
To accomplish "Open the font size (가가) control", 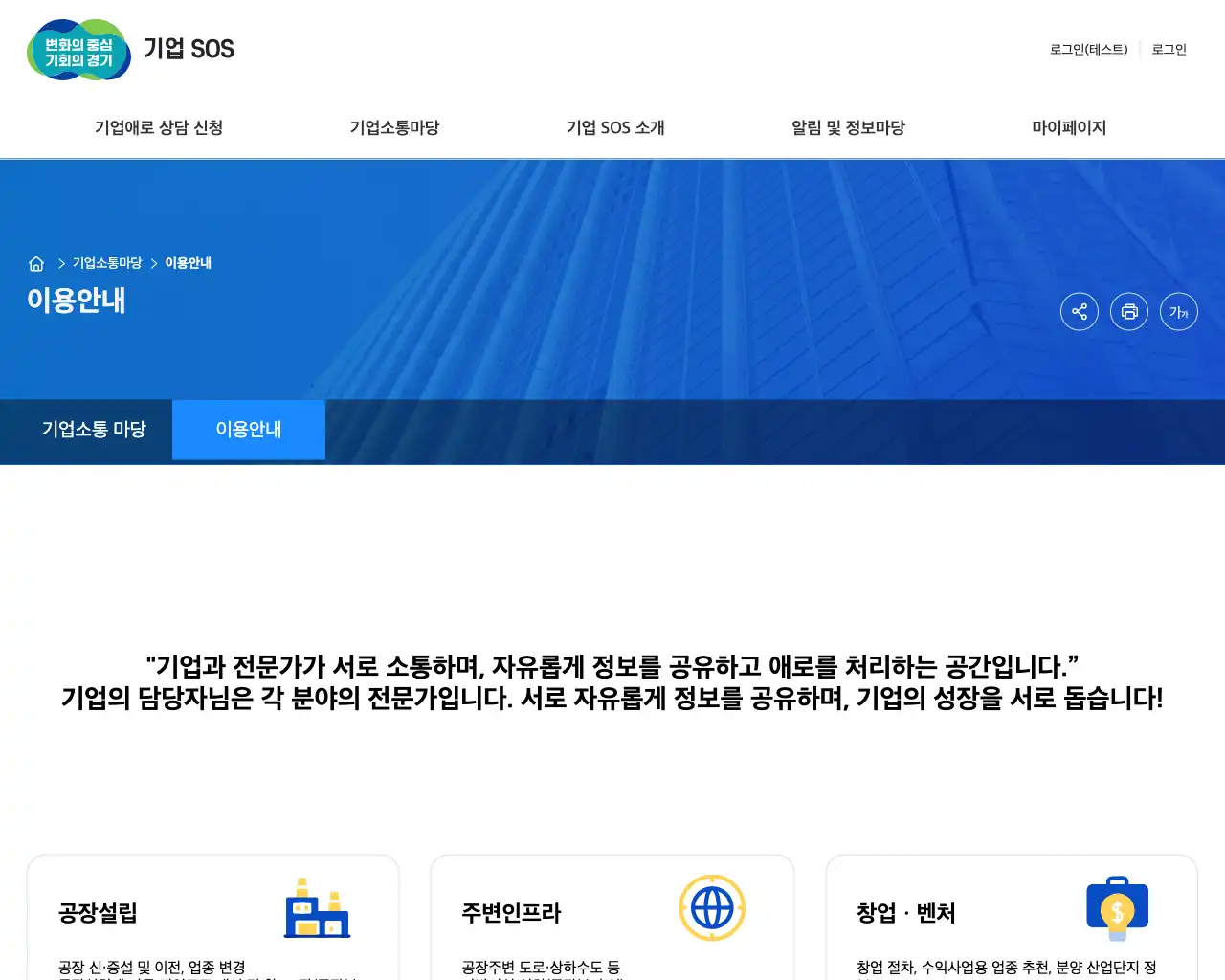I will point(1179,311).
